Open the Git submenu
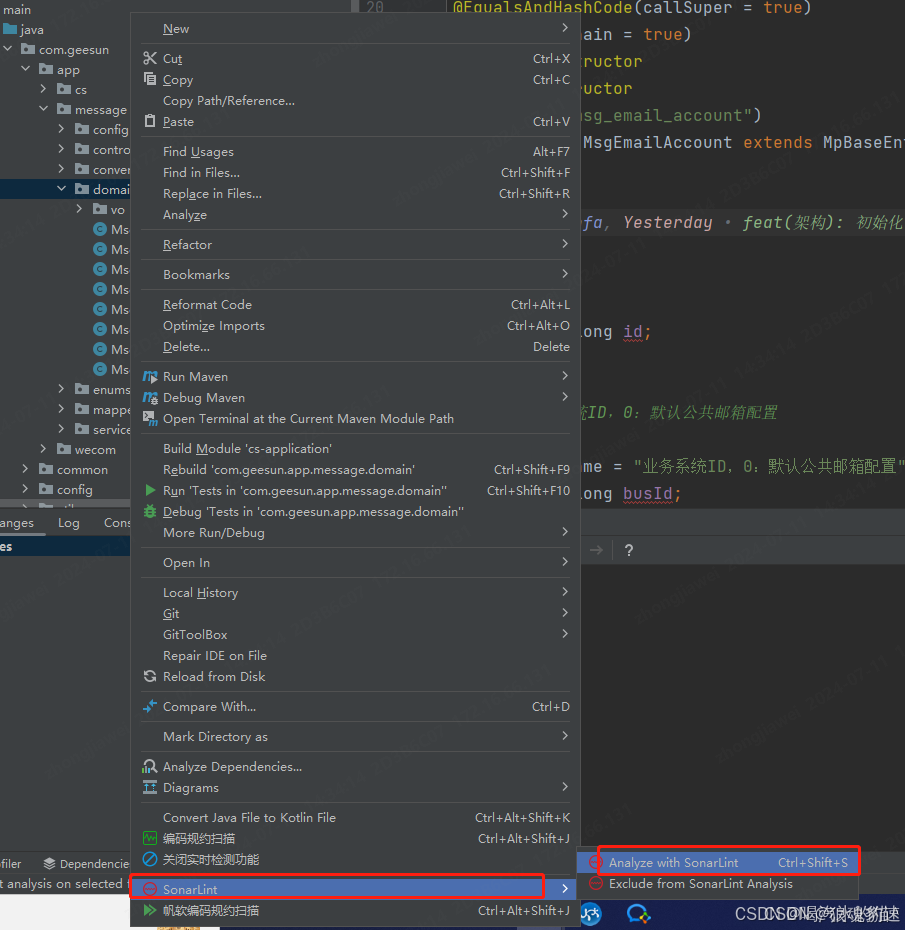Screen dimensions: 905x930 pyautogui.click(x=355, y=613)
